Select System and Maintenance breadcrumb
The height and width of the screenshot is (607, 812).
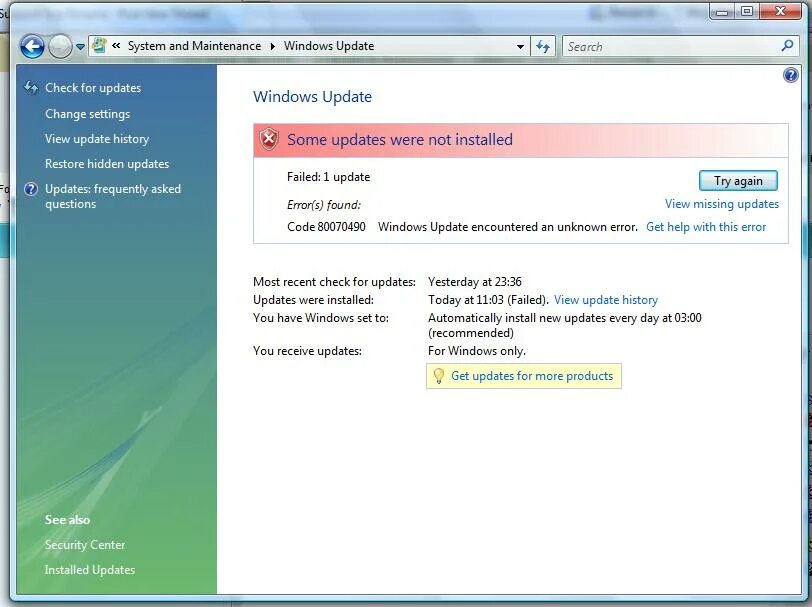point(194,46)
